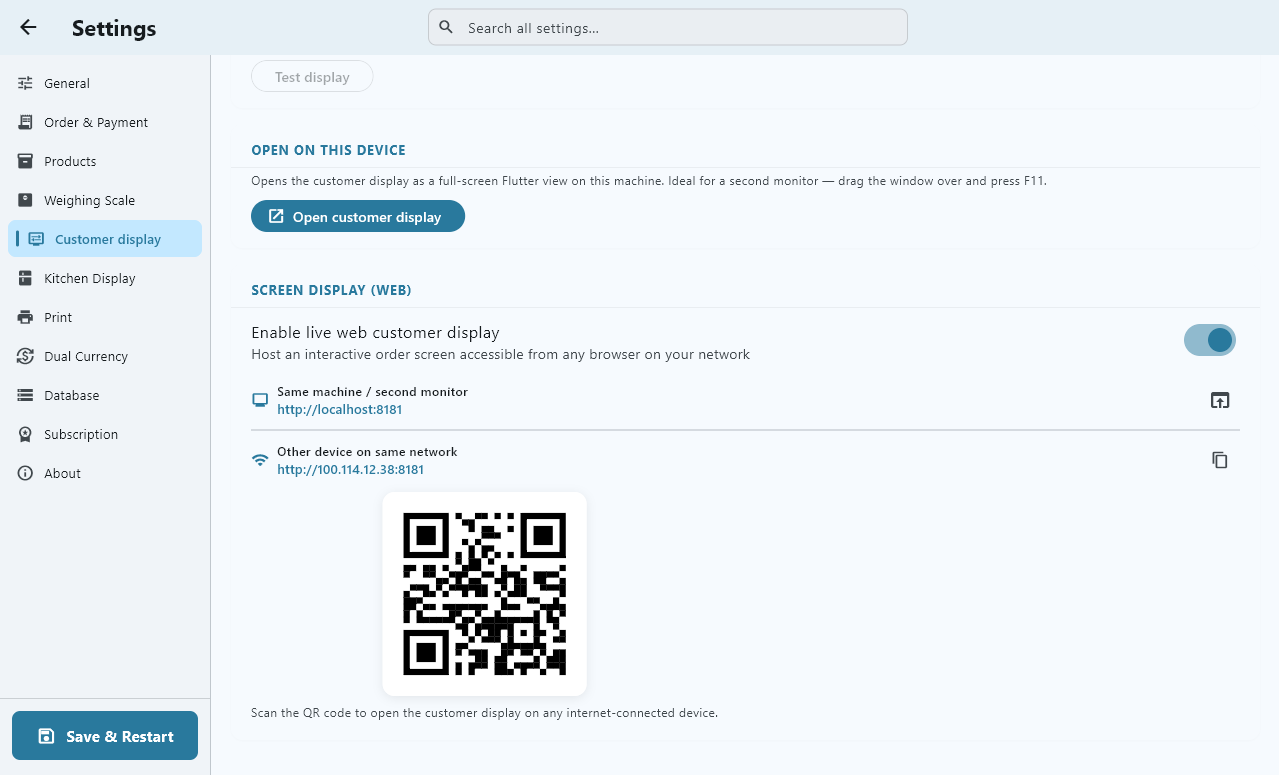1279x775 pixels.
Task: Click the Settings page title
Action: click(x=114, y=28)
